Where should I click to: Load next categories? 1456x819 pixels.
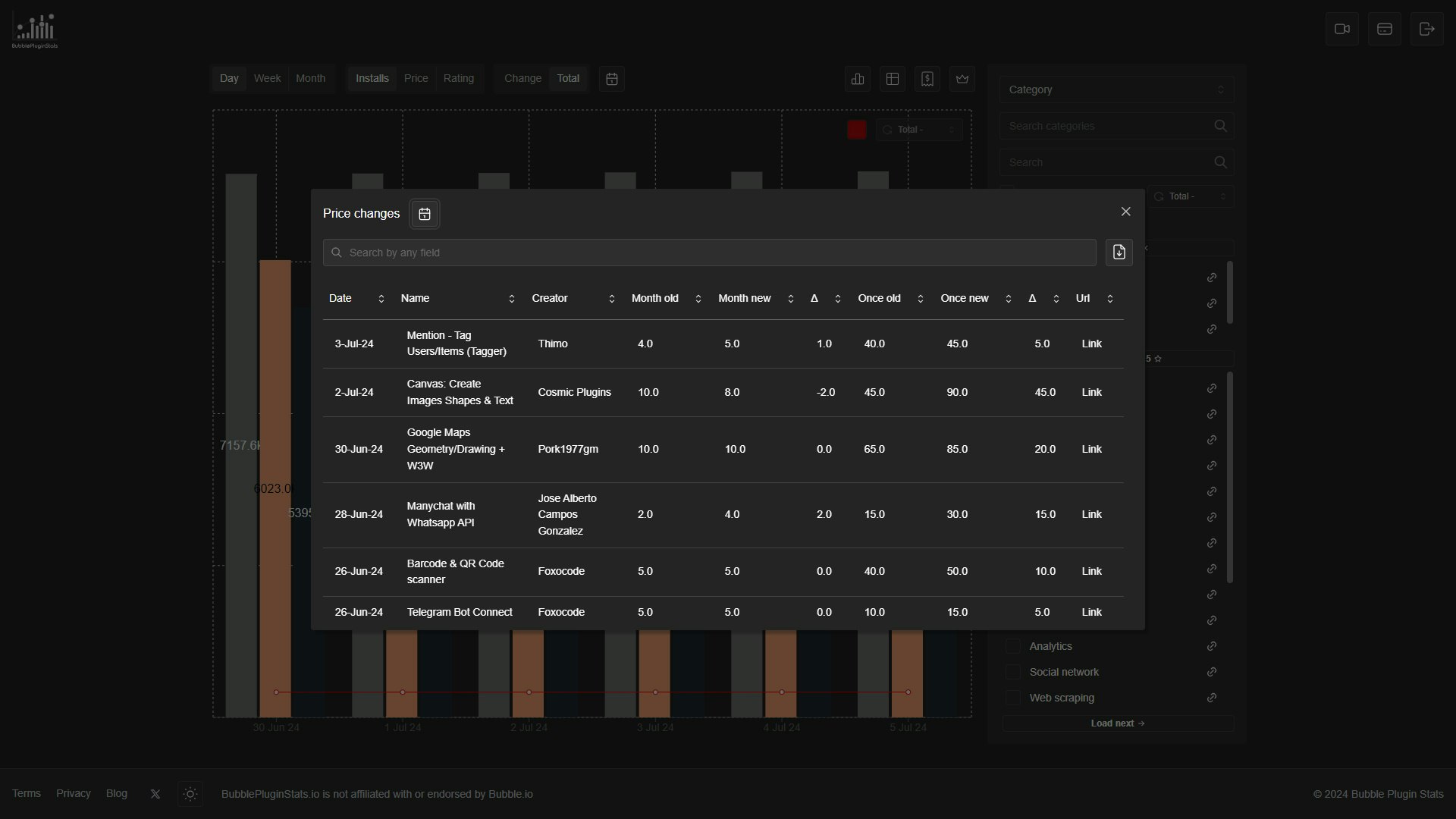click(x=1118, y=724)
